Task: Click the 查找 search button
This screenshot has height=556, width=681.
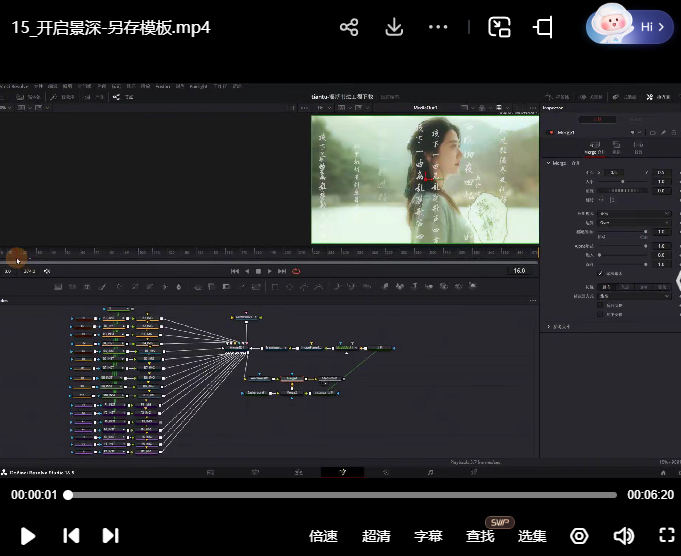Action: (481, 537)
